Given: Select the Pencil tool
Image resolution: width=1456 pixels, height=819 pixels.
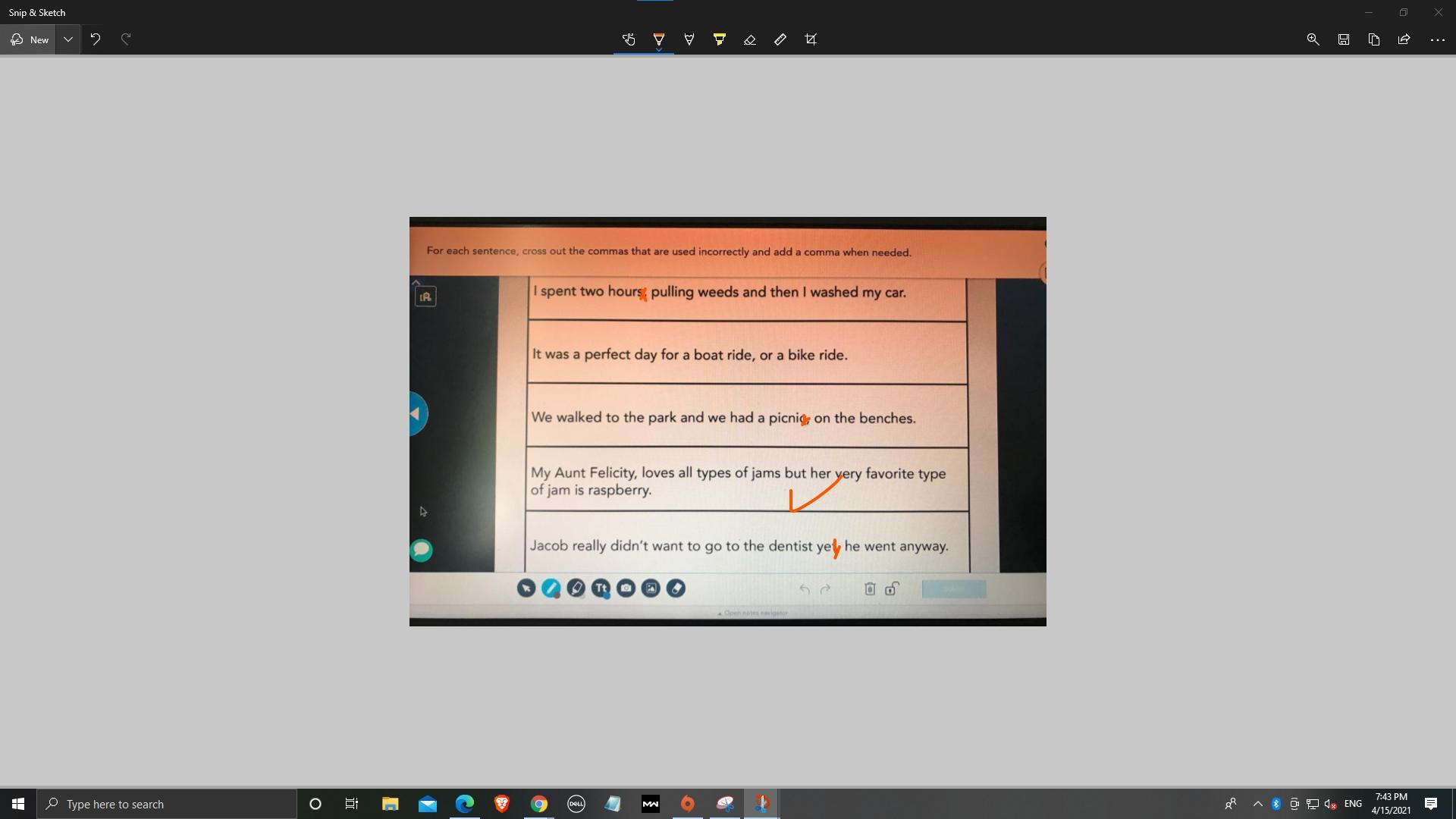Looking at the screenshot, I should (689, 39).
